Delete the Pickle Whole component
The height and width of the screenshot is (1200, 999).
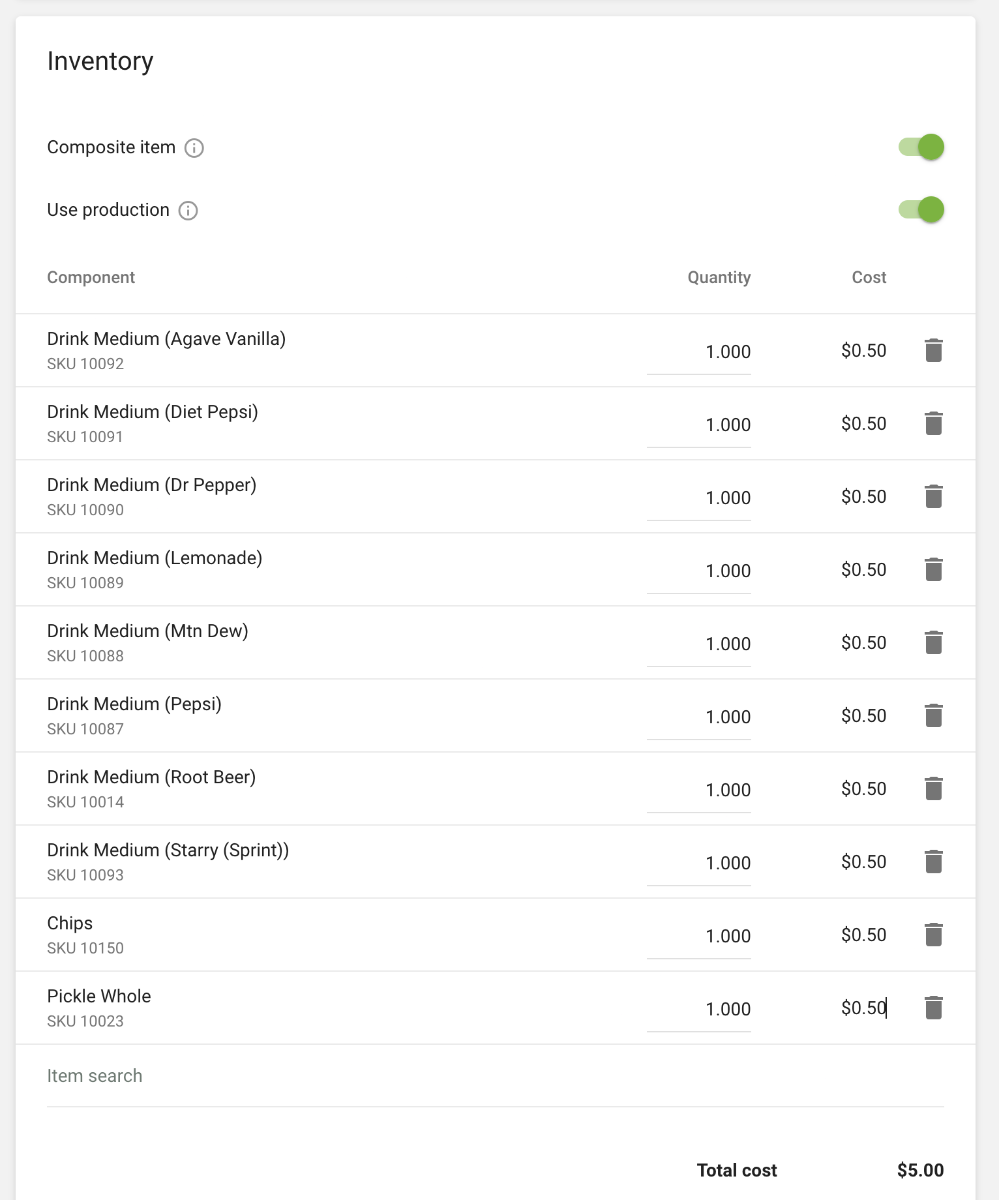(x=933, y=1008)
